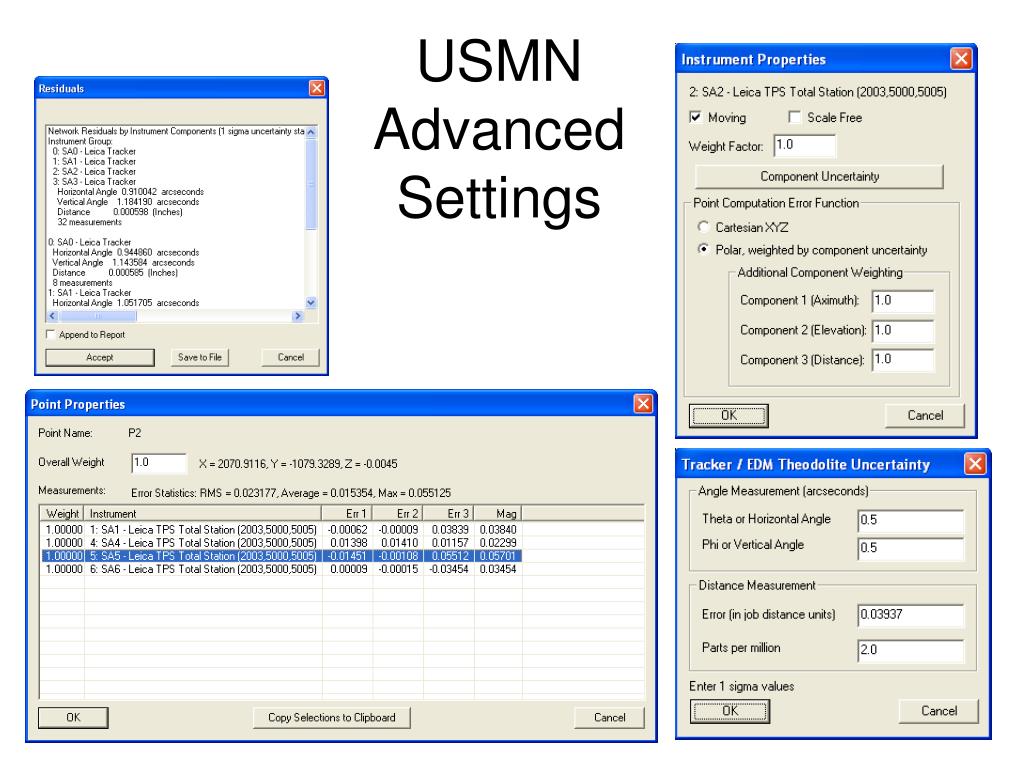Select the 1: SA1 Leica TPS measurement row
The width and height of the screenshot is (1024, 768).
281,530
